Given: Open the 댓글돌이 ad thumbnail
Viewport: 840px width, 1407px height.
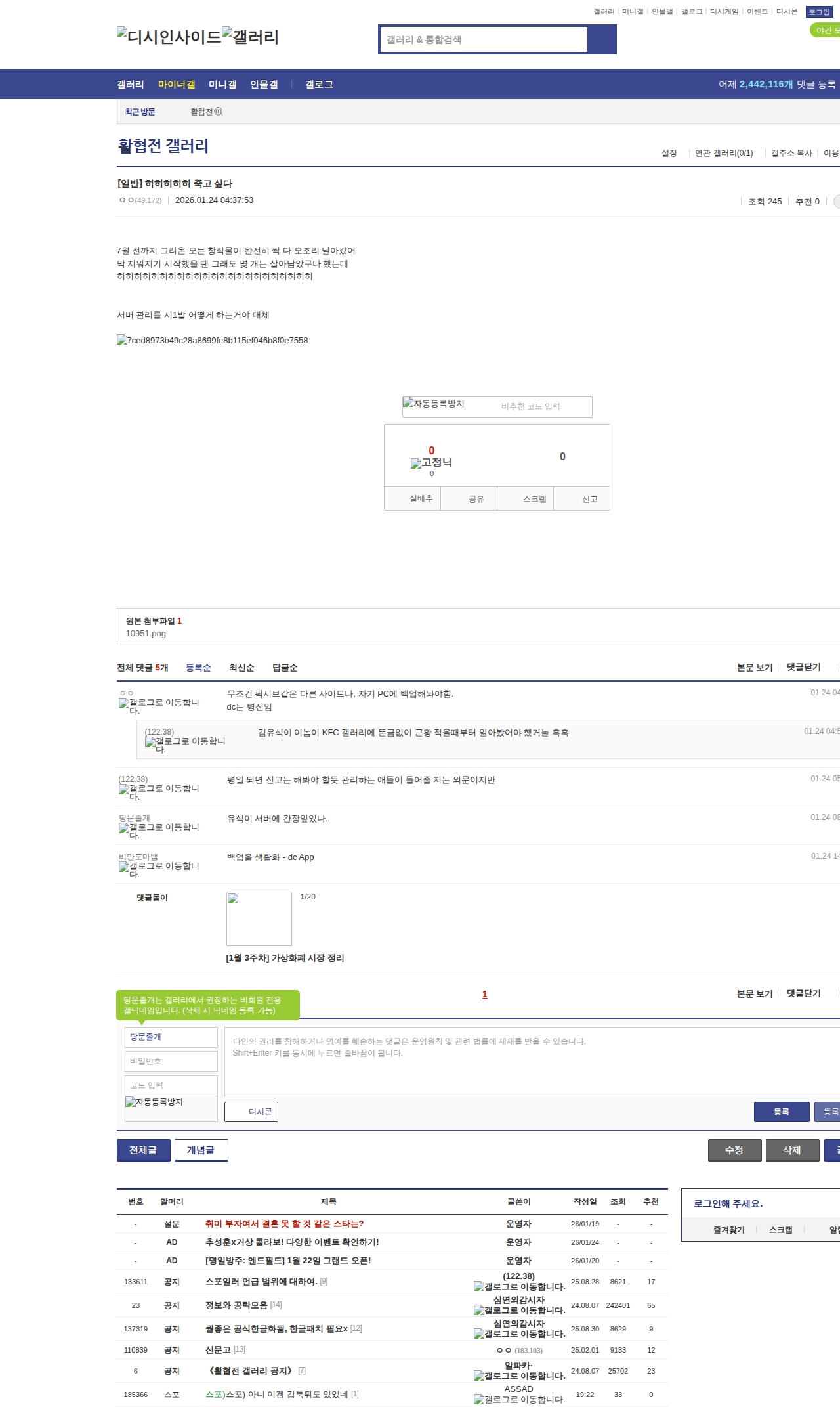Looking at the screenshot, I should point(259,918).
